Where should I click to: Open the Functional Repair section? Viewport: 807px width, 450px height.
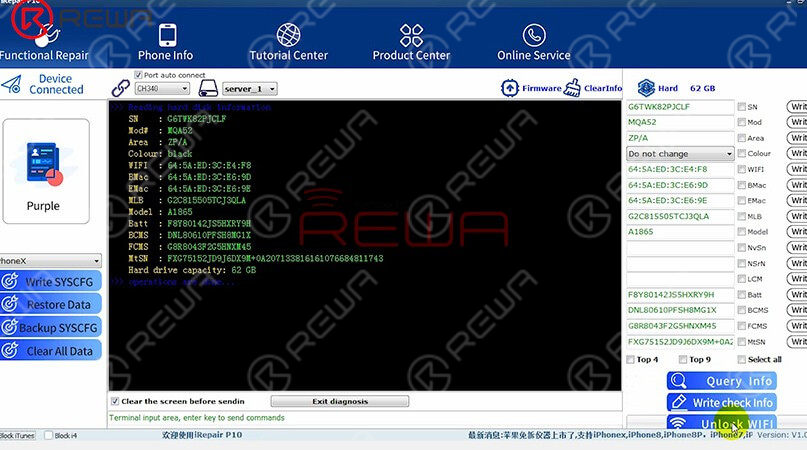[44, 42]
